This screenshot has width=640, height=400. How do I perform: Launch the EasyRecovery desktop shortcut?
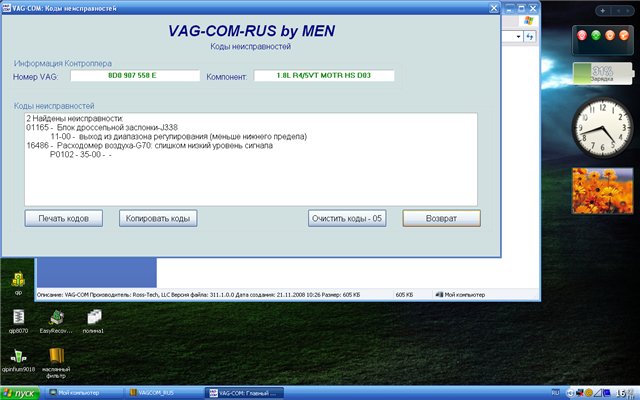57,314
